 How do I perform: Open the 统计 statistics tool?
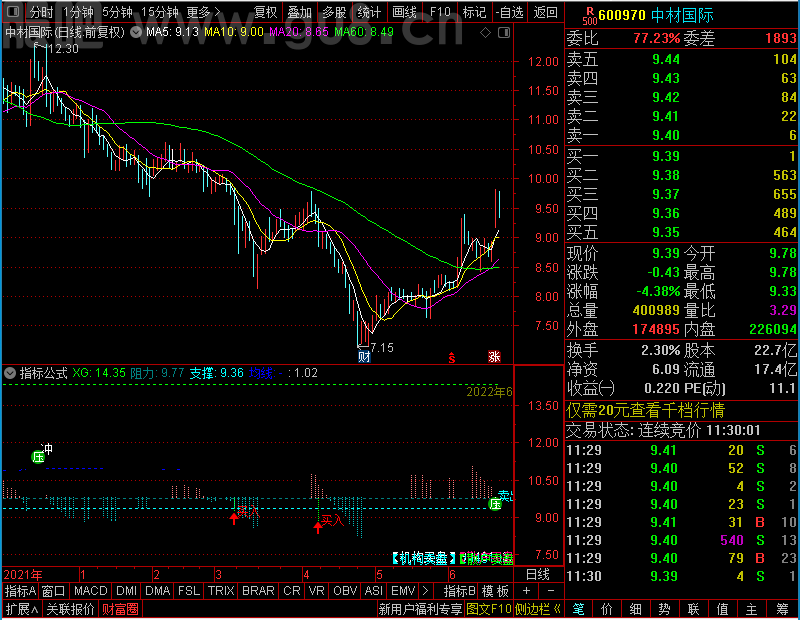[369, 12]
